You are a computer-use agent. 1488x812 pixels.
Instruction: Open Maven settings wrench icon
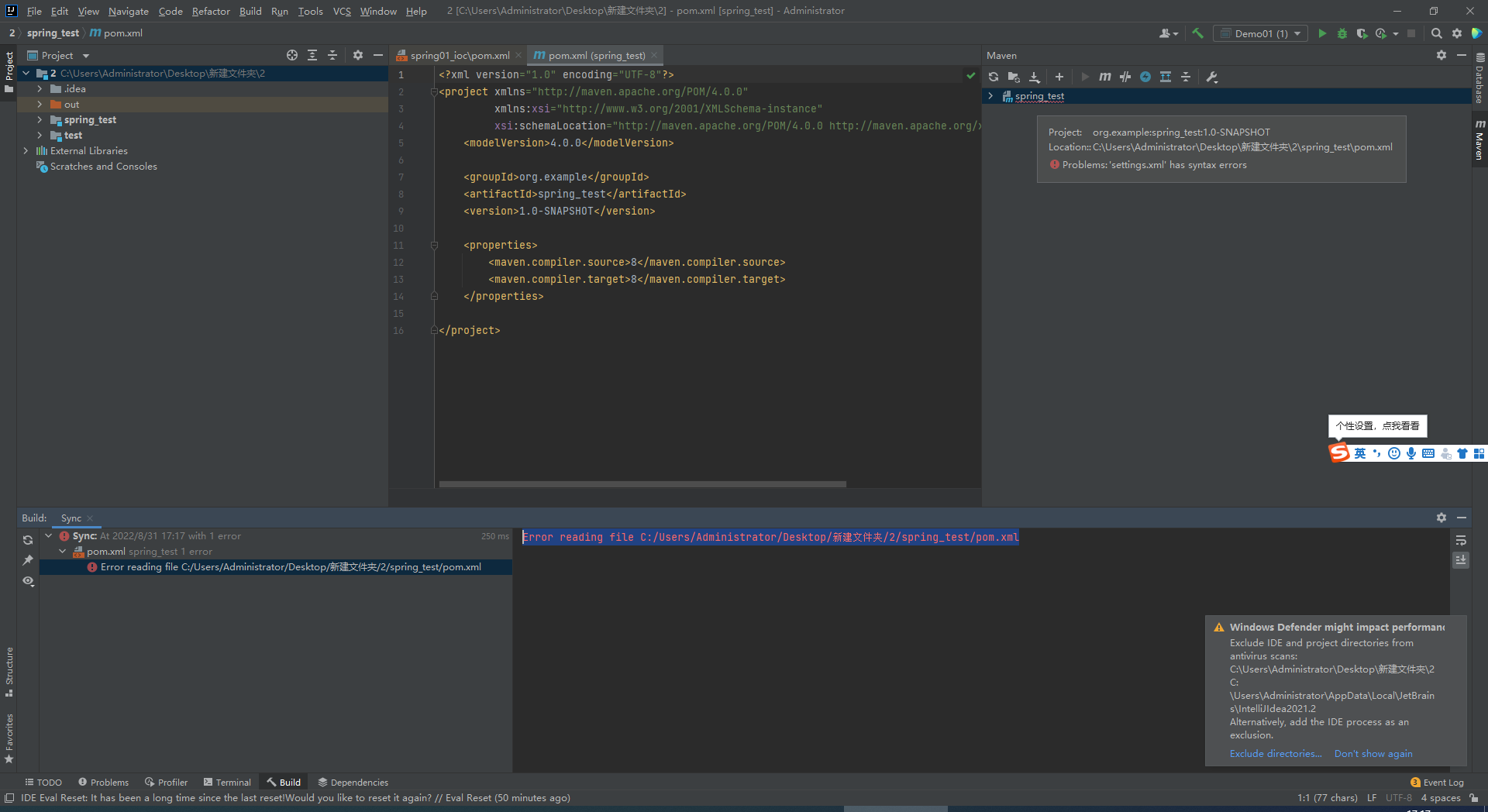[x=1212, y=77]
